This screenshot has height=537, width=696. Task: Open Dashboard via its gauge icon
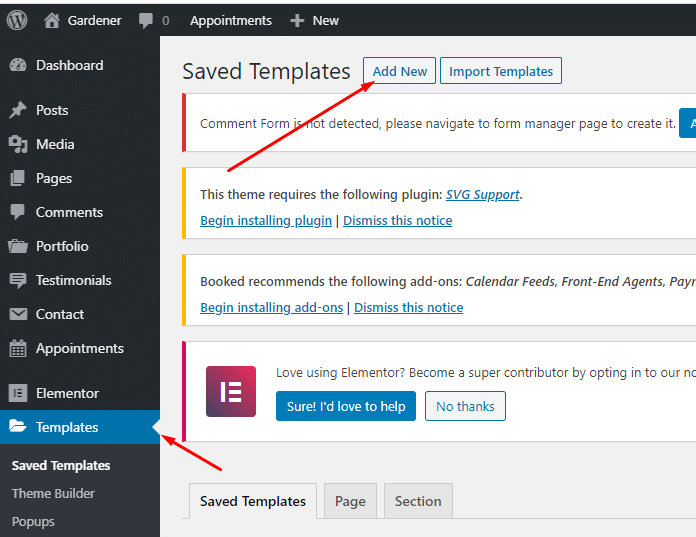18,65
